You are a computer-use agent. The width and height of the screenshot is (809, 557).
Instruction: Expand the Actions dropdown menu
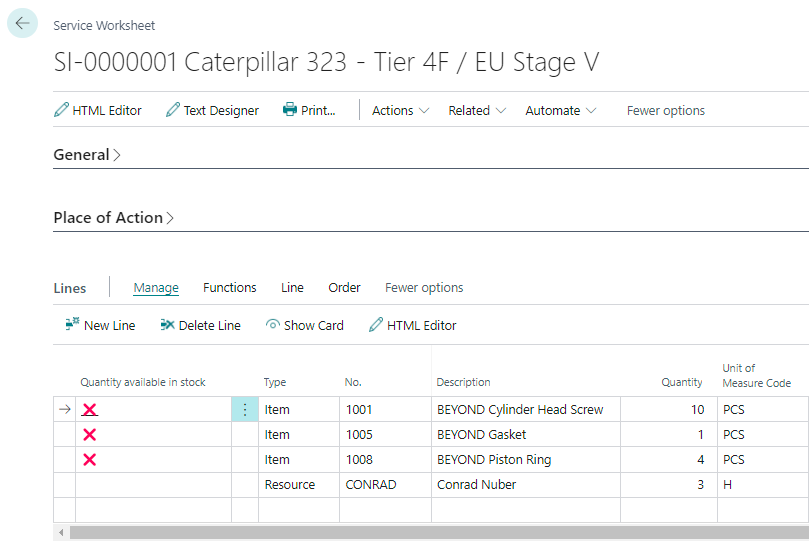tap(400, 111)
